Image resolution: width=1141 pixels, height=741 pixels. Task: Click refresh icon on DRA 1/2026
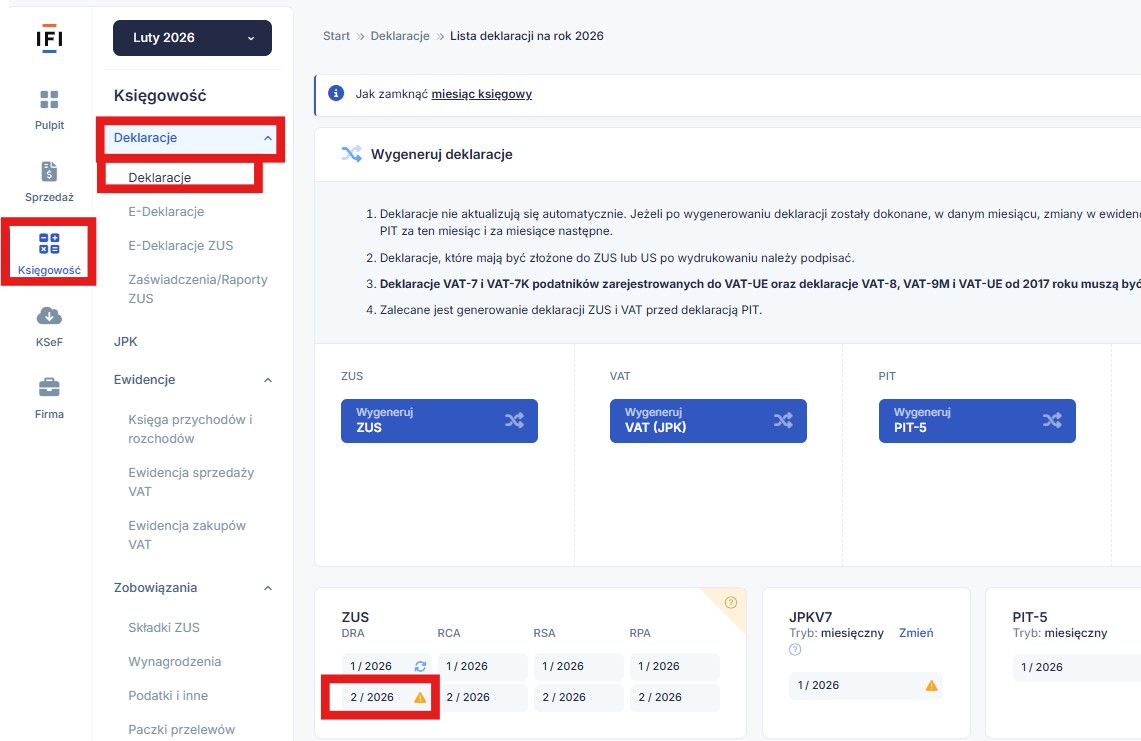click(420, 667)
